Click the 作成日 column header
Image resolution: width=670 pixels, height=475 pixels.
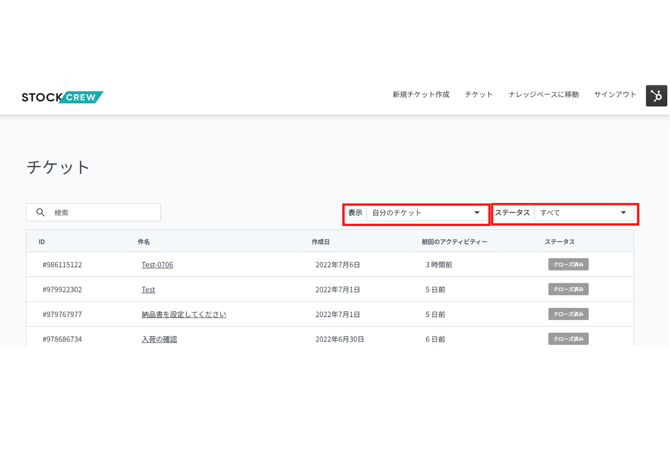320,242
